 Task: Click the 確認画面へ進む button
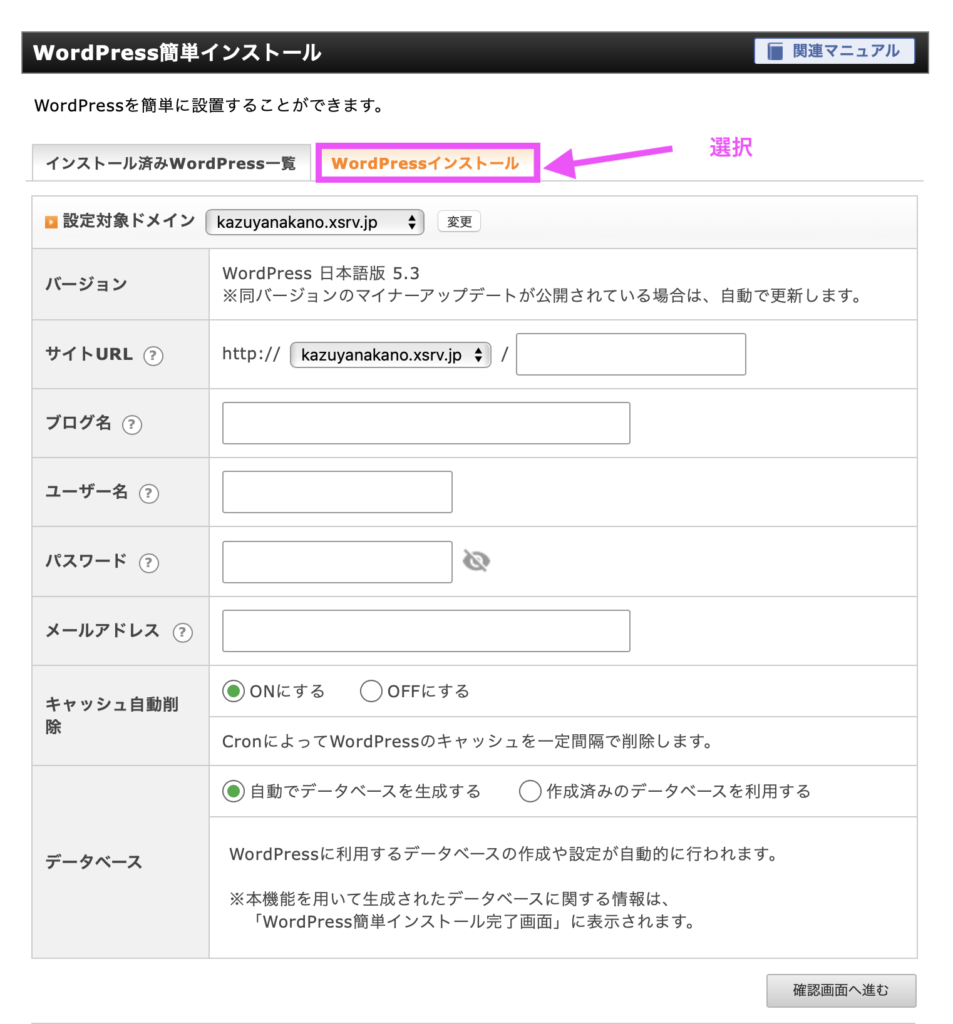pos(841,991)
